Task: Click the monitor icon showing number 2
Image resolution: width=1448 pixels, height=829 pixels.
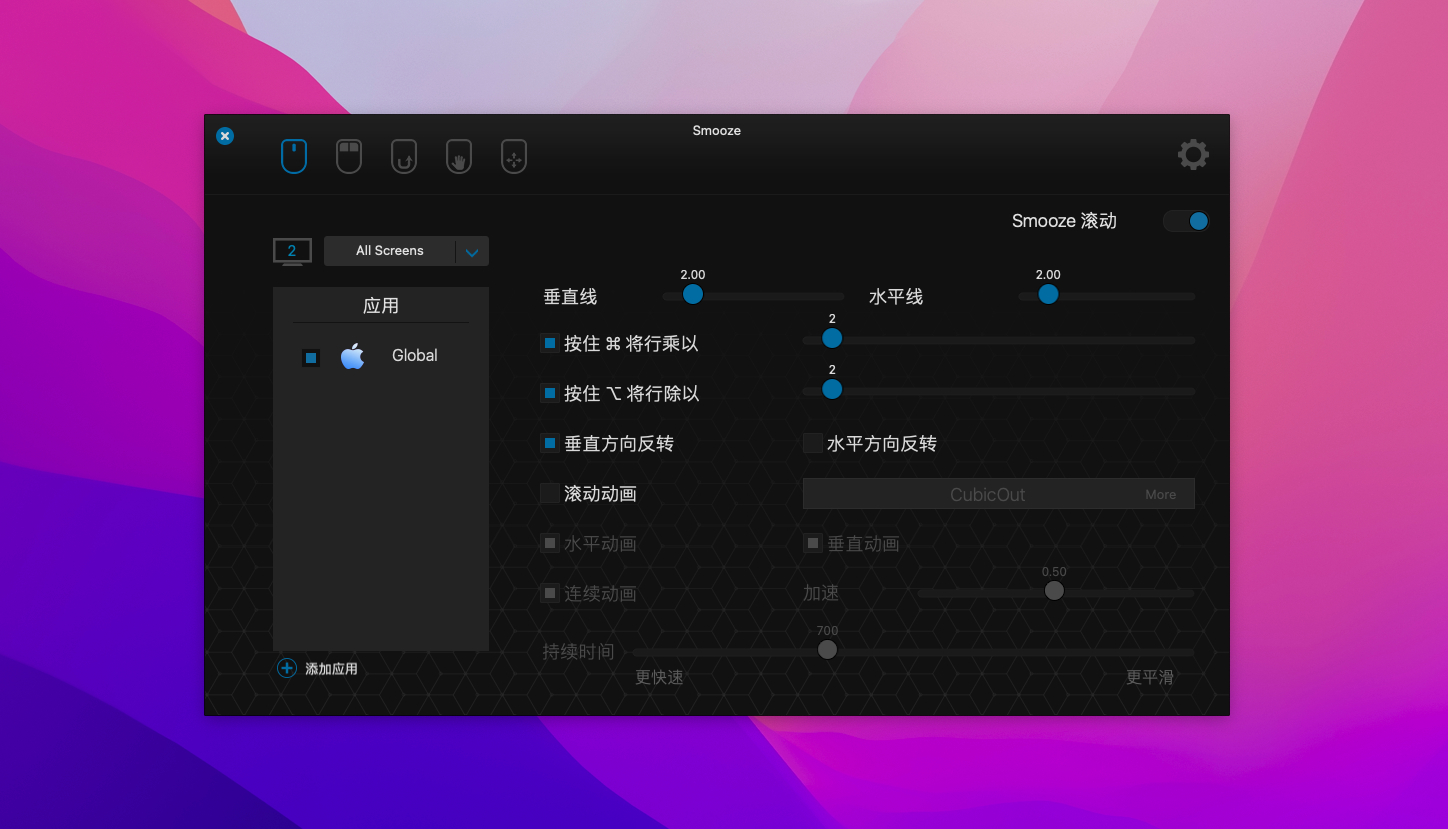Action: (x=292, y=251)
